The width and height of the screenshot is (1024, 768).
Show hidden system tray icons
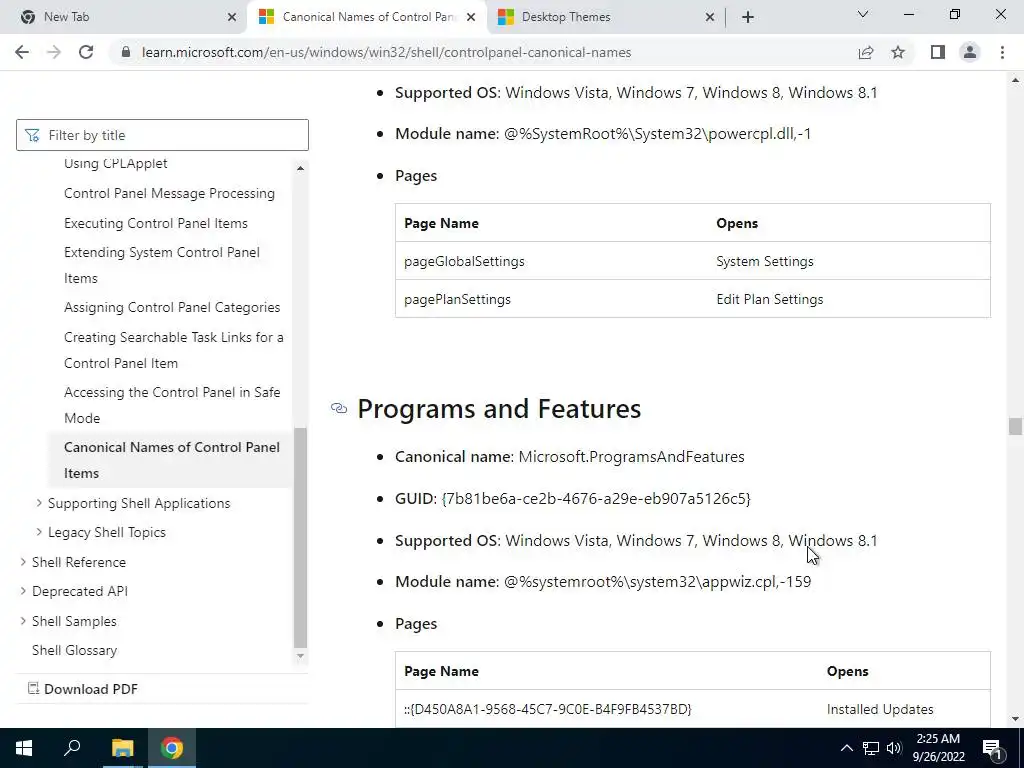[x=846, y=748]
